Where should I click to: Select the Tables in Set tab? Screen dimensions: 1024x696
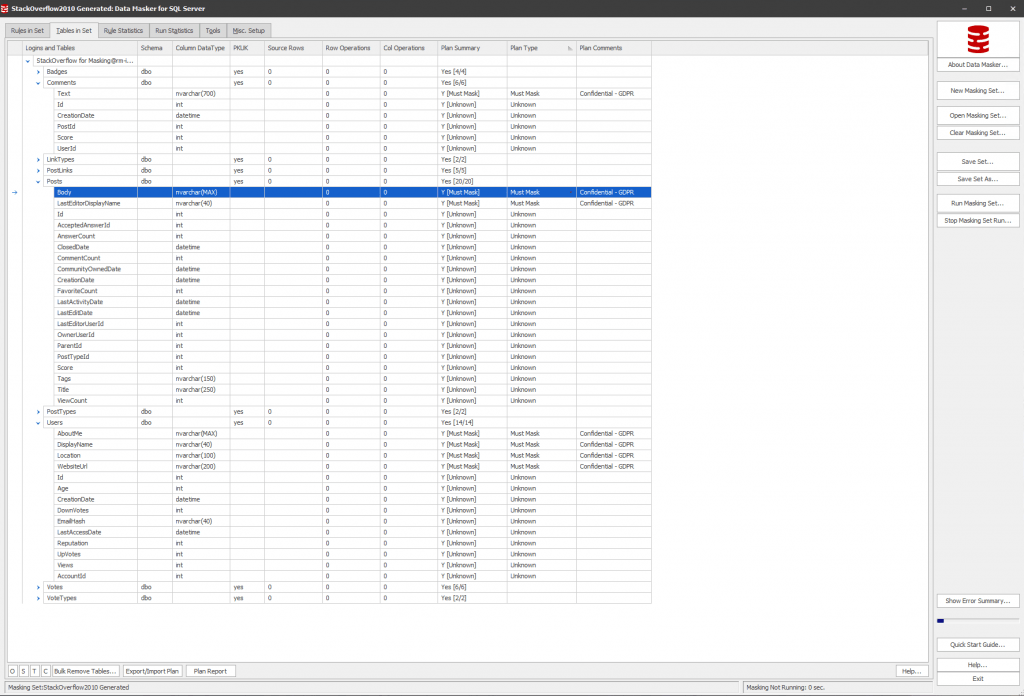coord(74,31)
